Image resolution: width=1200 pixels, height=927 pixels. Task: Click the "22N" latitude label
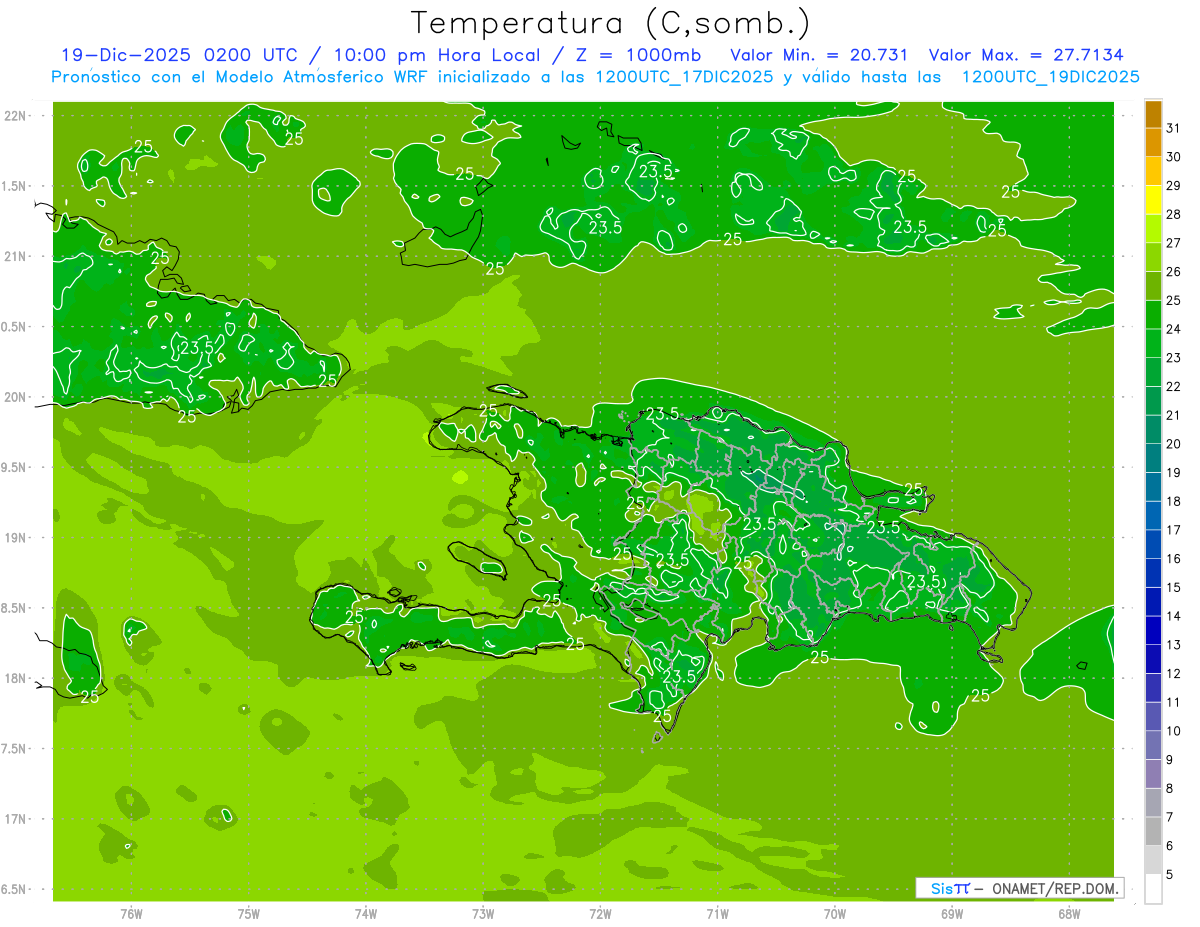tap(16, 116)
